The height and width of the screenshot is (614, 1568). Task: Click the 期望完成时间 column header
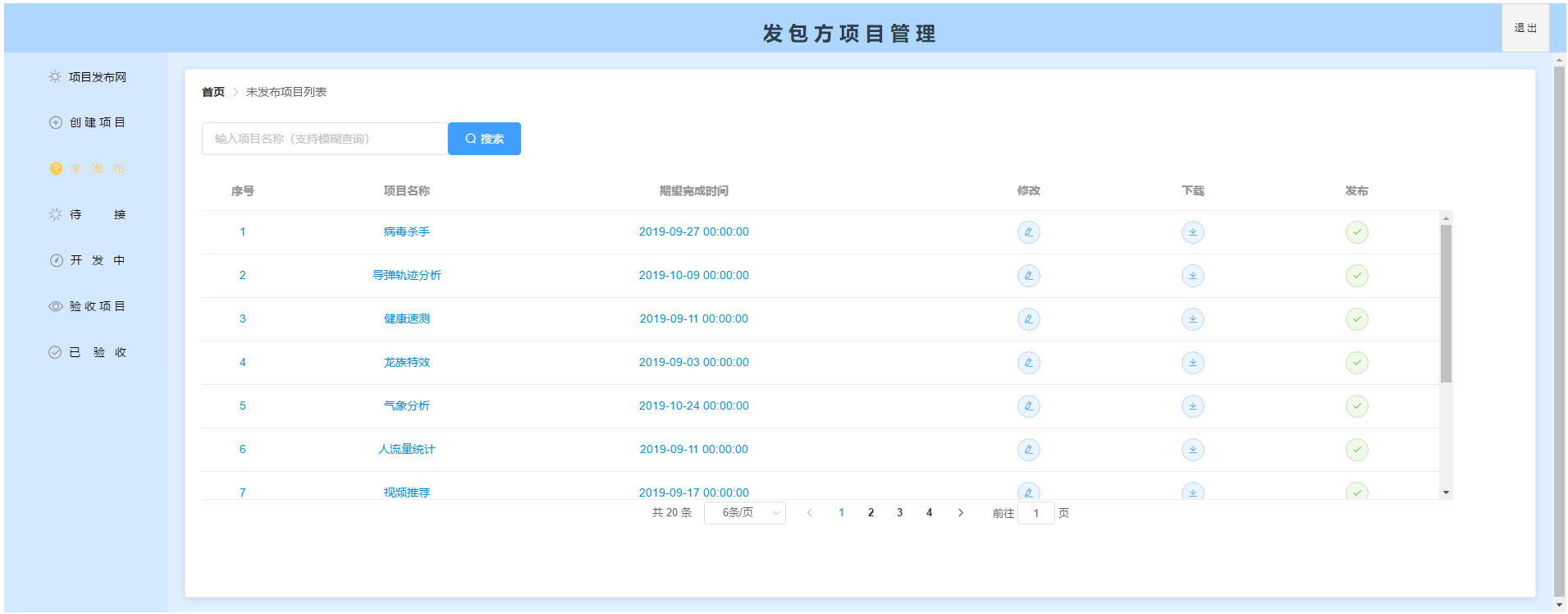tap(694, 191)
